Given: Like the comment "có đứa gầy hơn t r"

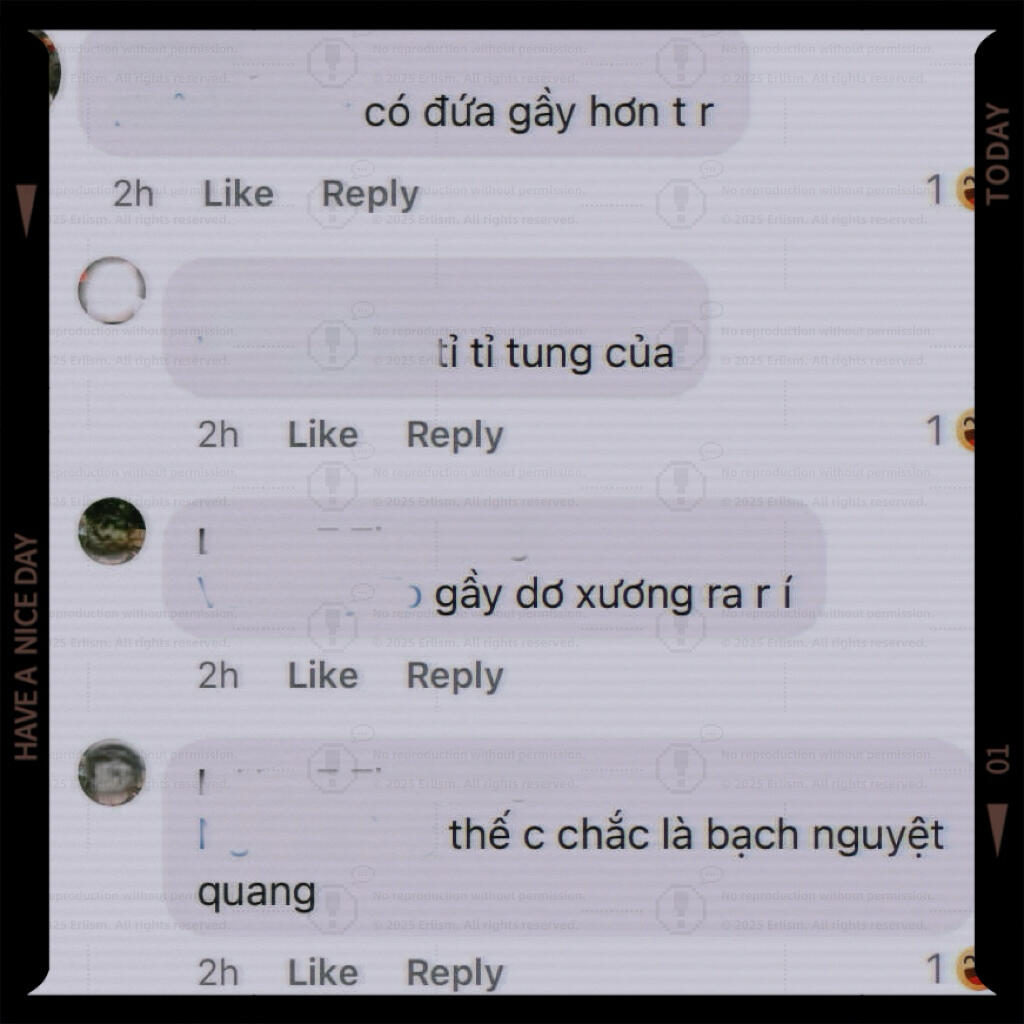Looking at the screenshot, I should [x=238, y=195].
